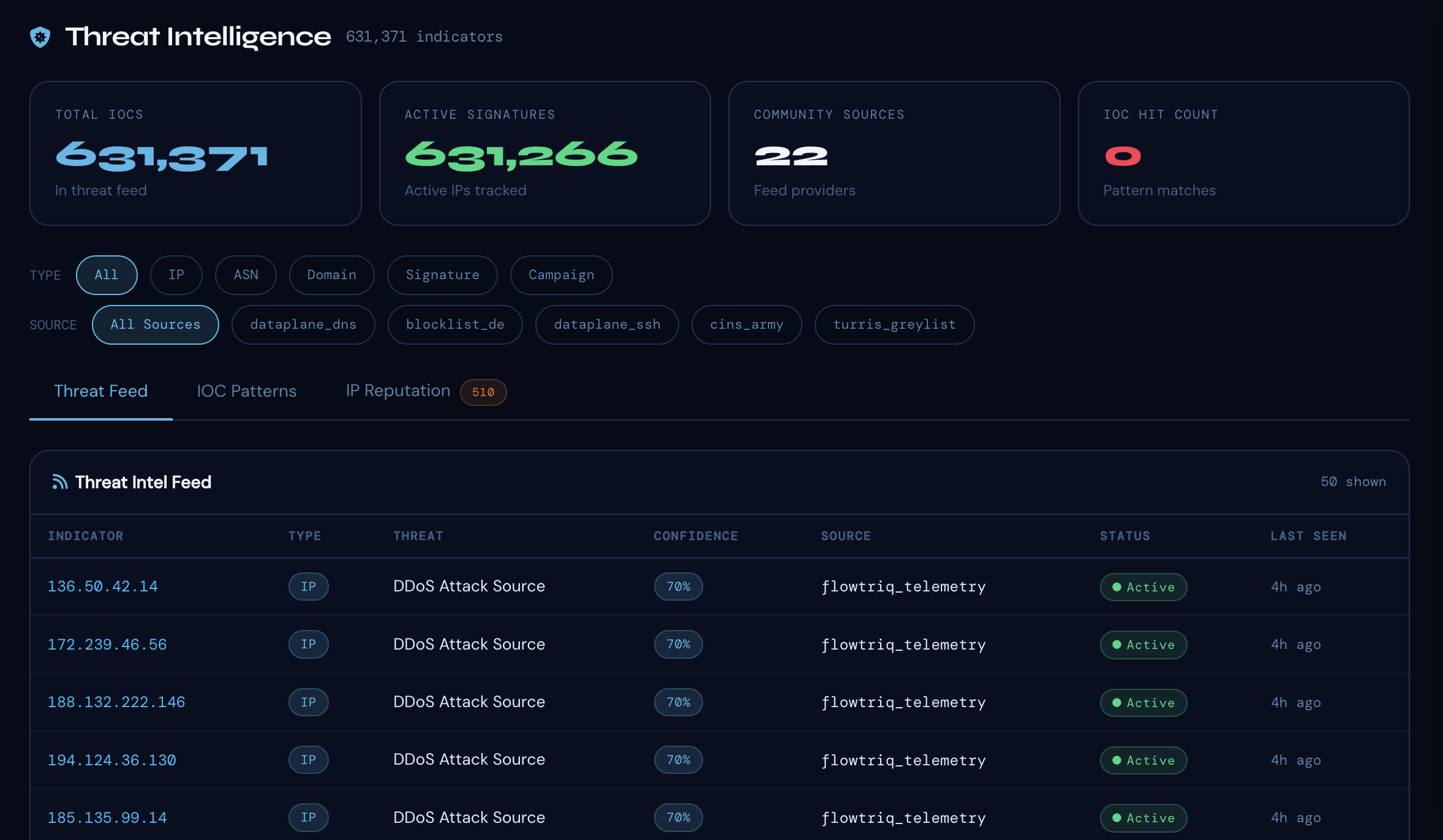The image size is (1443, 840).
Task: Select the blocklist_de source chip
Action: tap(454, 324)
